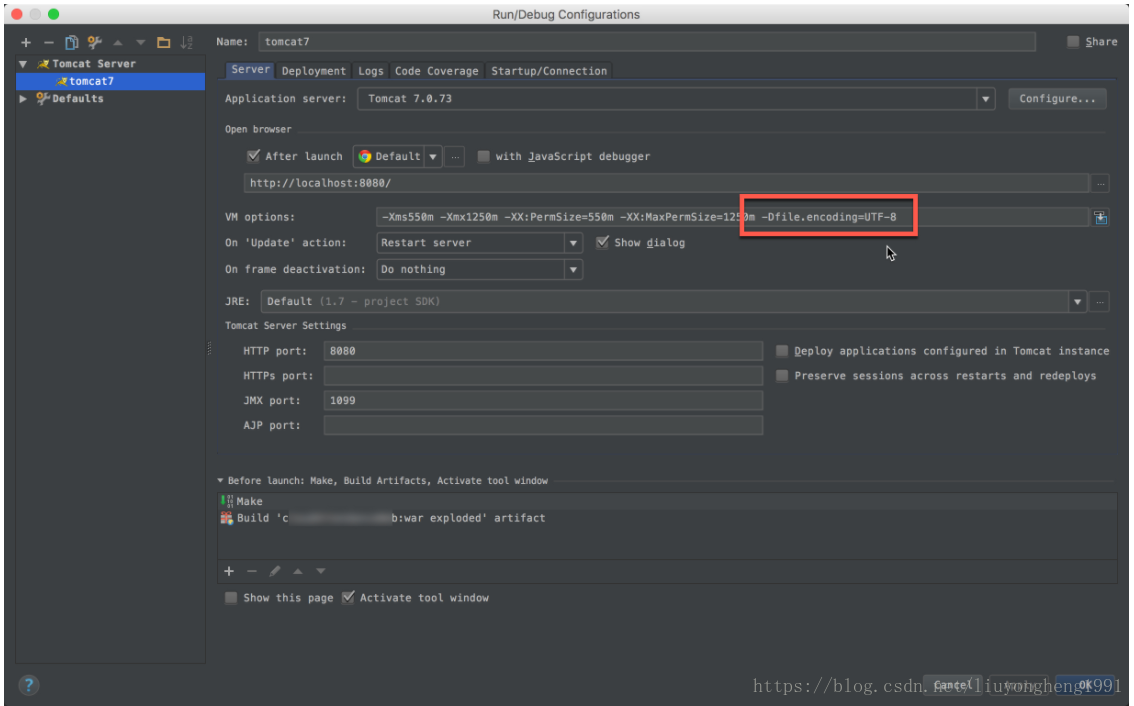
Task: Move configuration up arrow in left toolbar
Action: (118, 43)
